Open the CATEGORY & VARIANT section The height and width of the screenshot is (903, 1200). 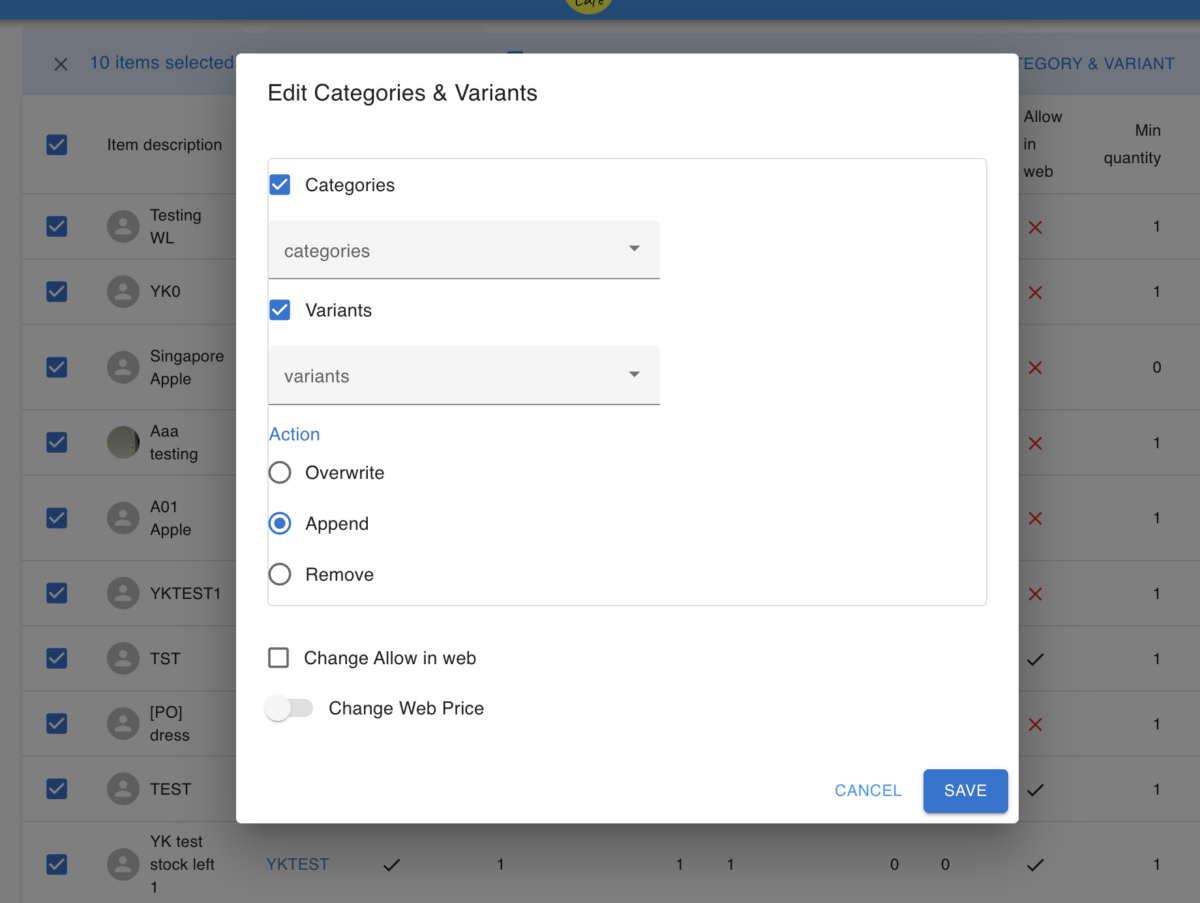click(x=1096, y=63)
